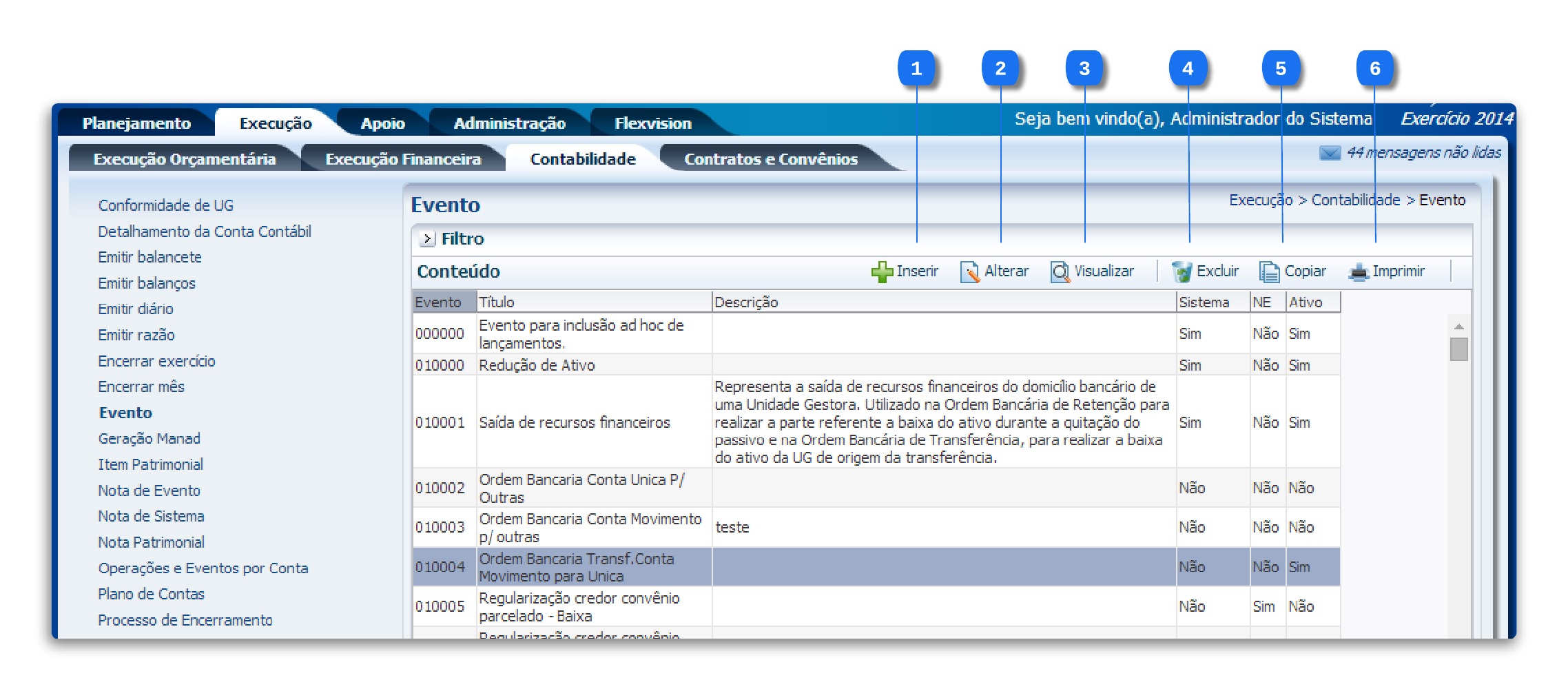Image resolution: width=1568 pixels, height=691 pixels.
Task: Open the 44 mensagens não lidas link
Action: pyautogui.click(x=1423, y=153)
